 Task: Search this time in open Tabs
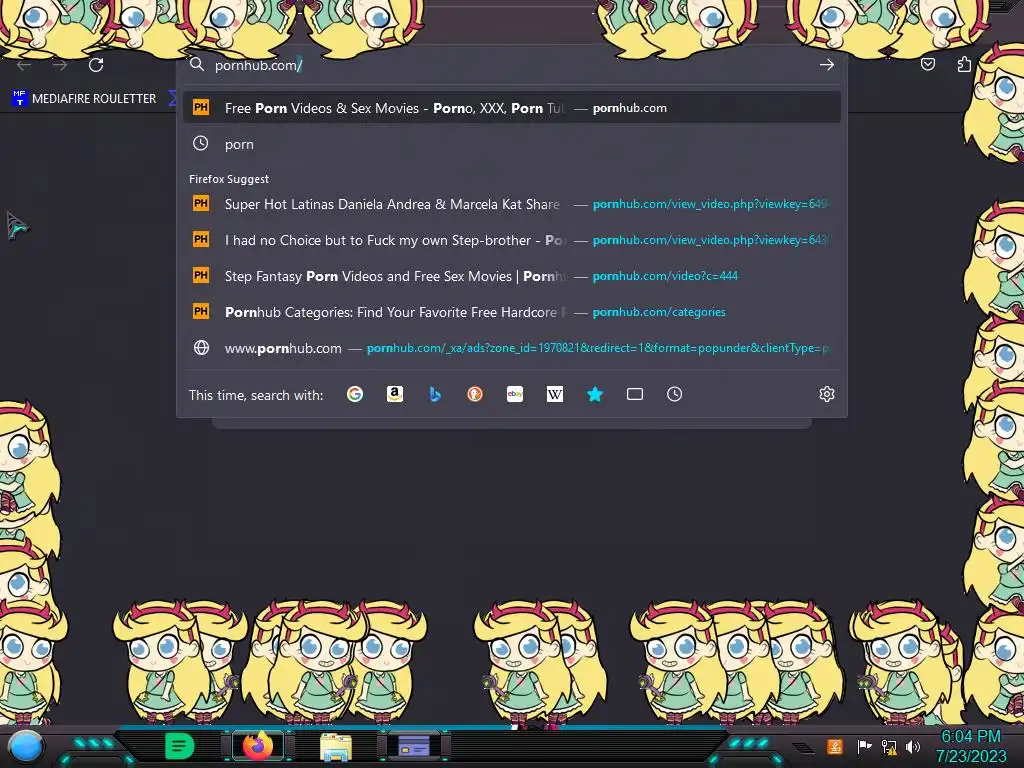[x=635, y=394]
